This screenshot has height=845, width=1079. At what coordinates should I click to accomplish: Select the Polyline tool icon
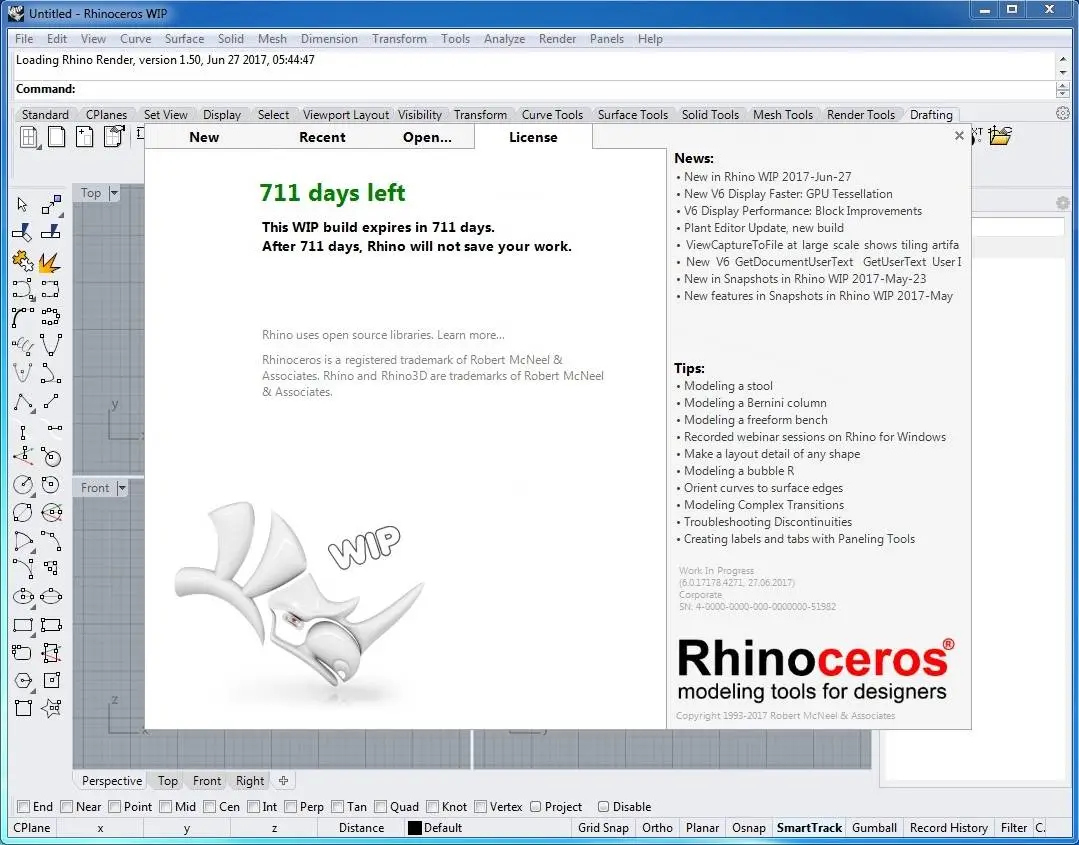coord(23,402)
